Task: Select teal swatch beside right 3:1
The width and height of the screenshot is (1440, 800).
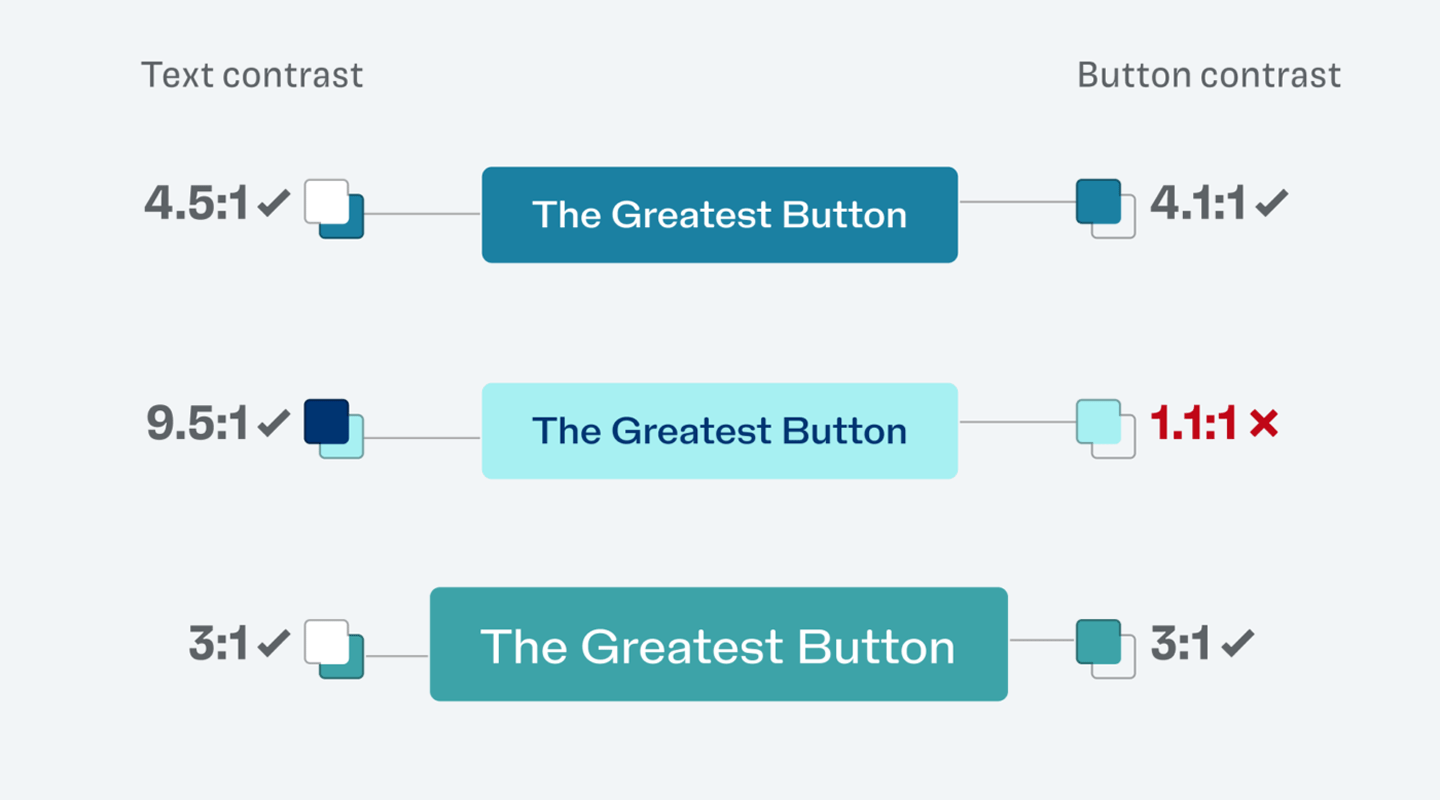Action: (1097, 640)
